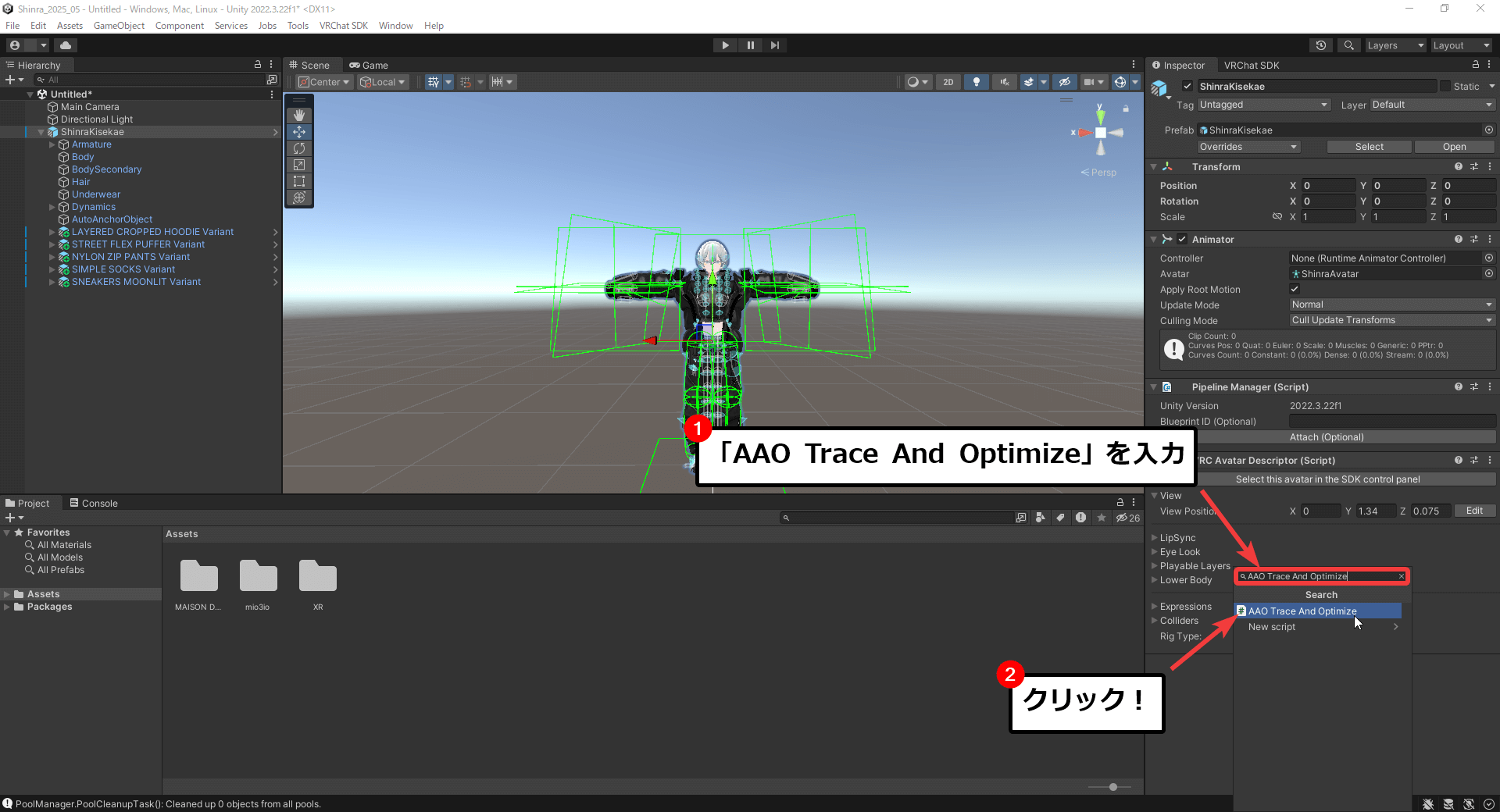1500x812 pixels.
Task: Open Transform component help icon
Action: 1459,166
